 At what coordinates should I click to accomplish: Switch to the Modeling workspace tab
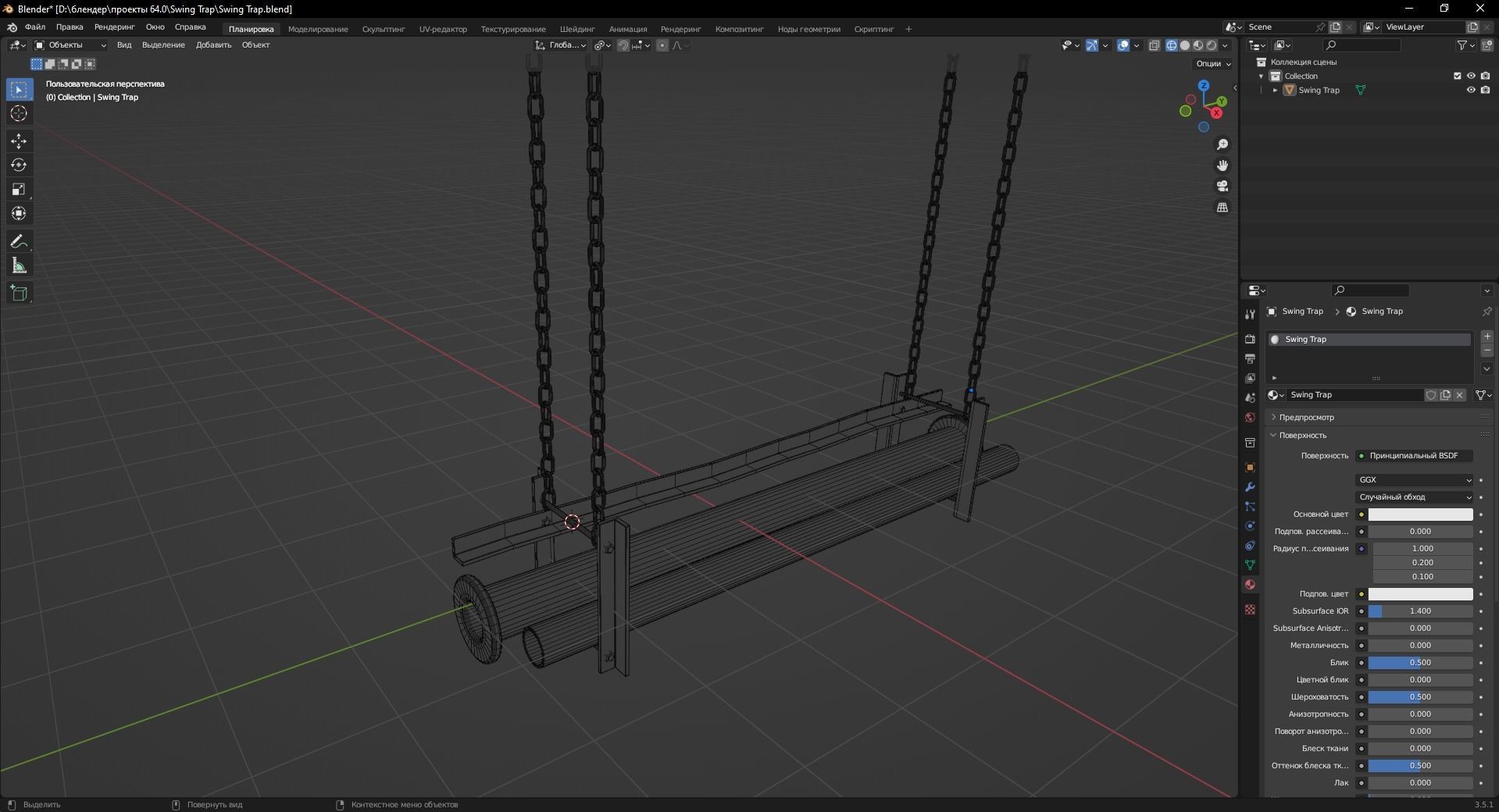coord(318,30)
